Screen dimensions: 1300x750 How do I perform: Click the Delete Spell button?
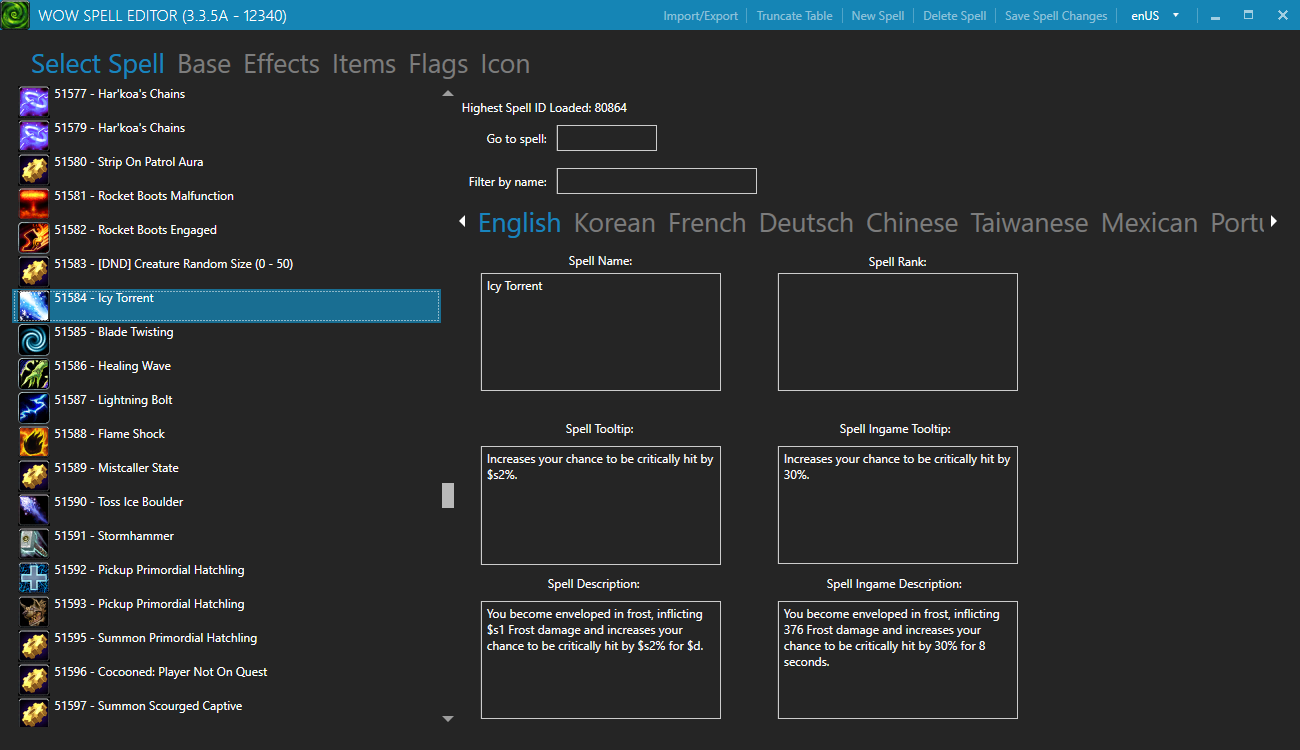pos(954,16)
